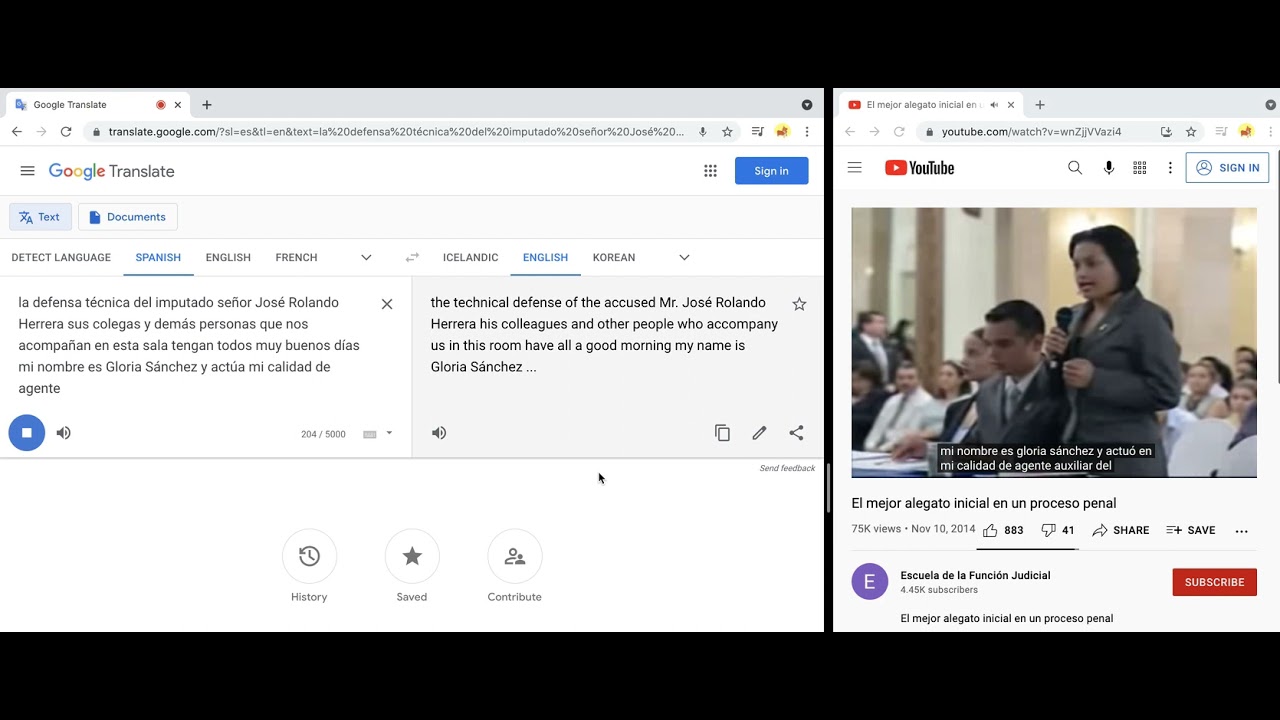Screen dimensions: 1280x720
Task: Expand more source languages dropdown
Action: (366, 257)
